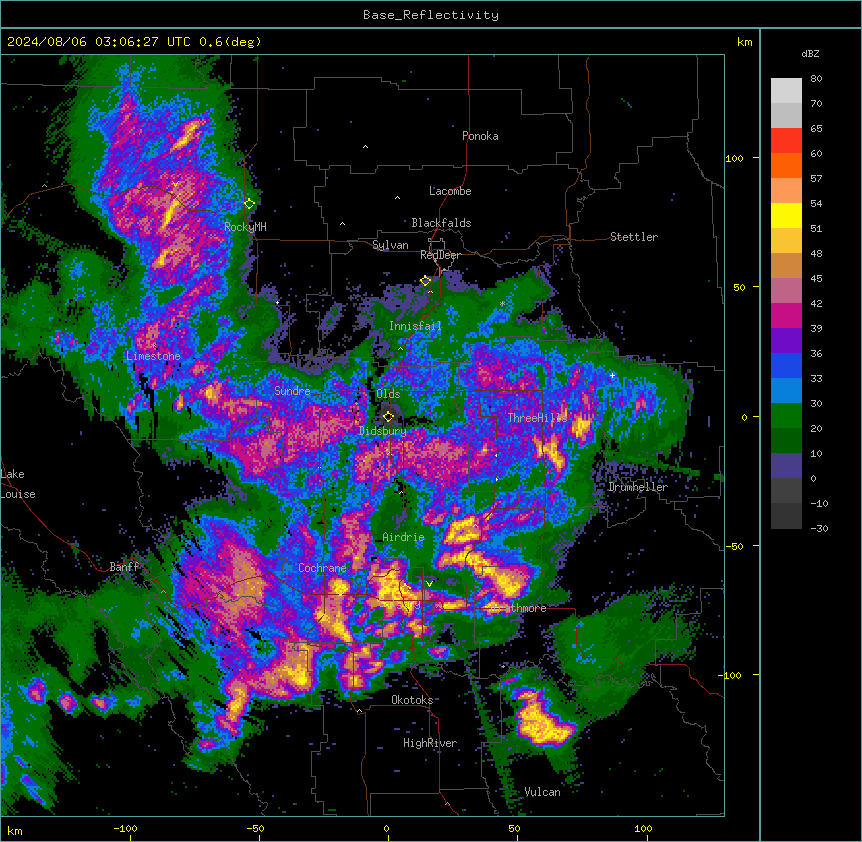Select the Banff map label
The width and height of the screenshot is (862, 842).
124,567
